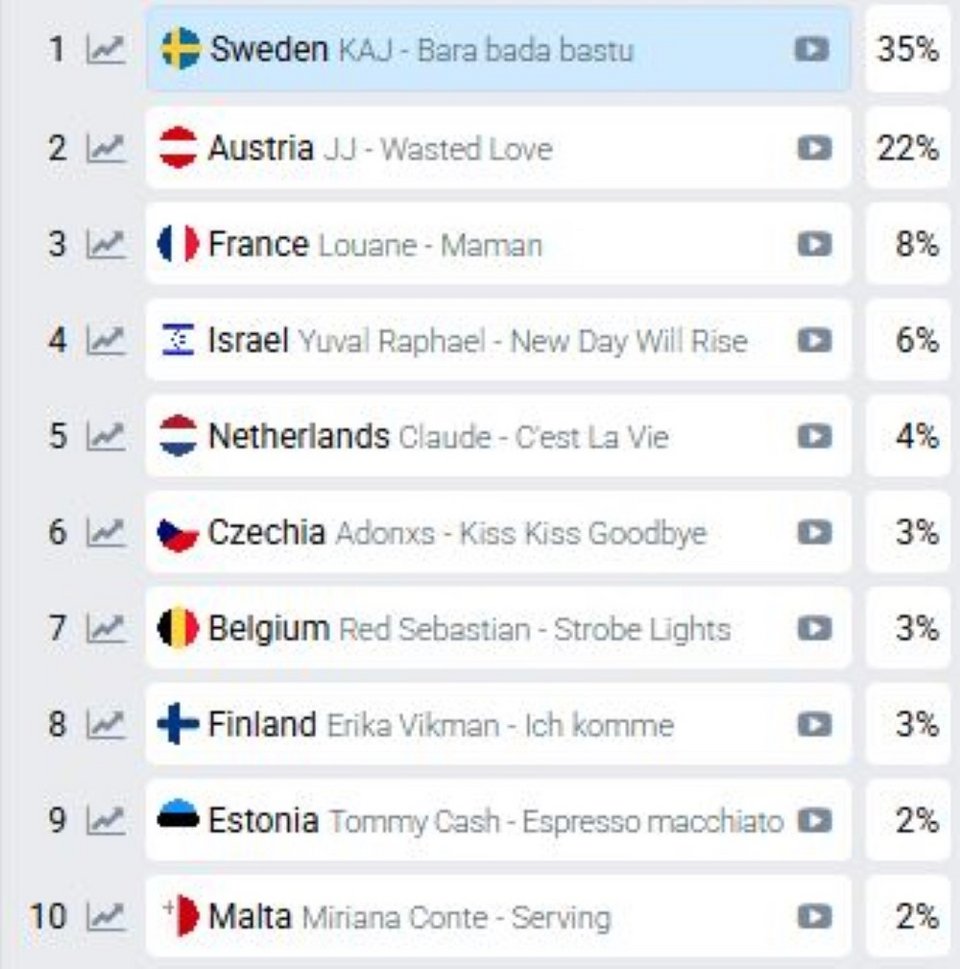Open the trend chart icon for Austria

click(106, 149)
